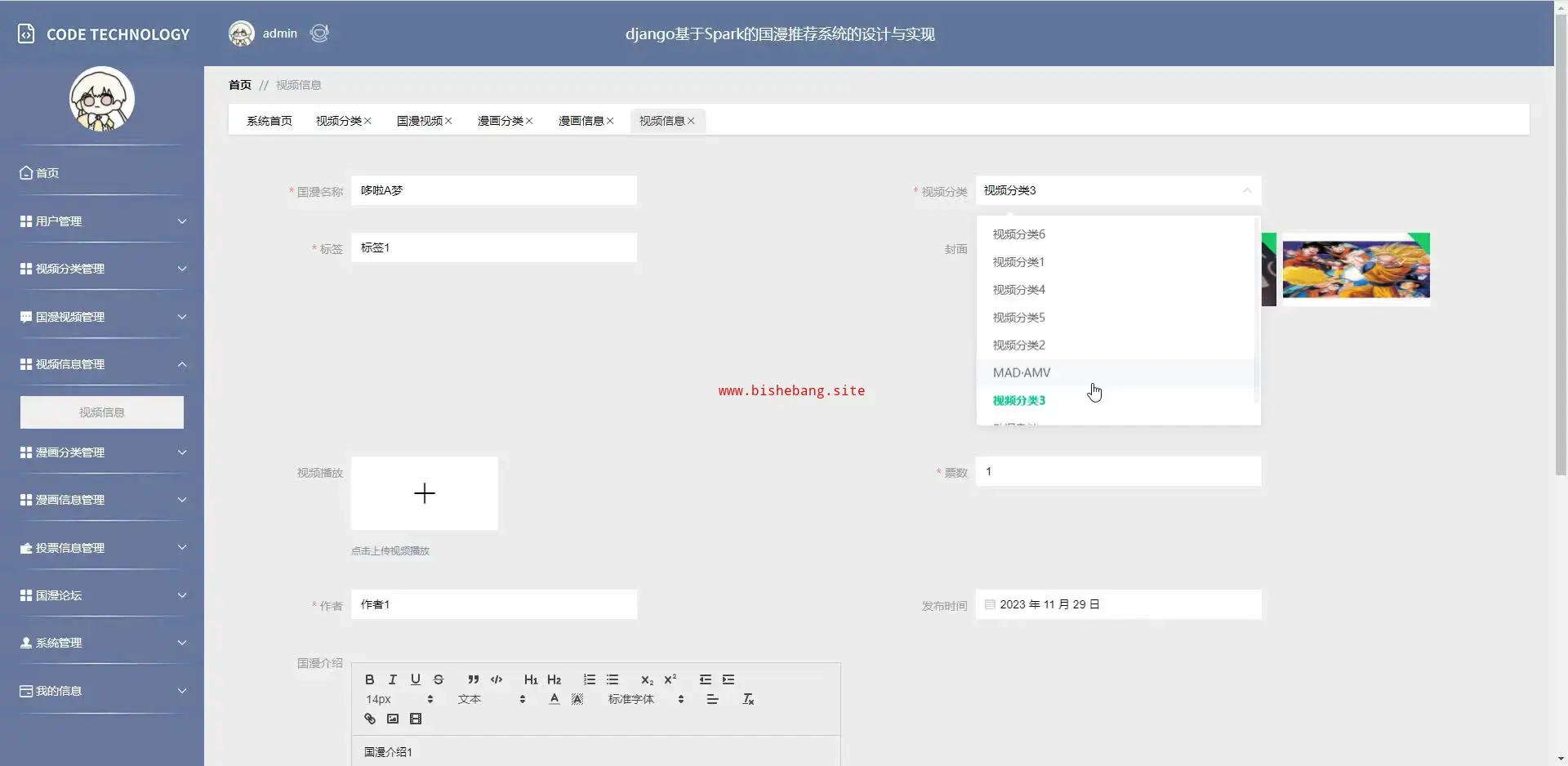Open the 视频信息 sidebar submenu item
The height and width of the screenshot is (766, 1568).
102,412
